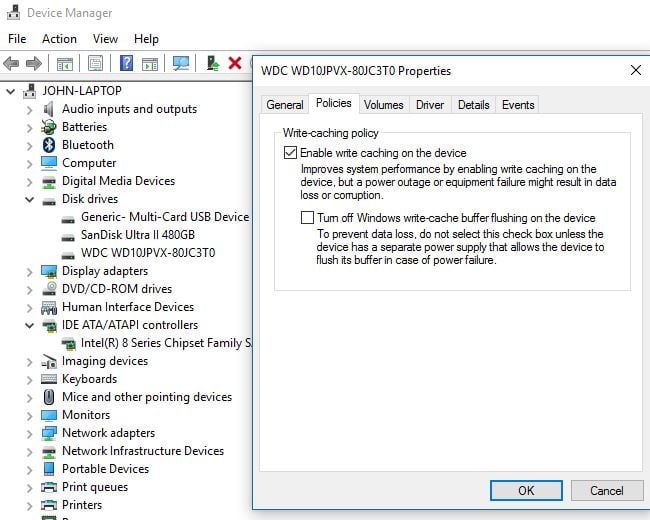
Task: Click the Disk drives category icon
Action: [x=49, y=201]
